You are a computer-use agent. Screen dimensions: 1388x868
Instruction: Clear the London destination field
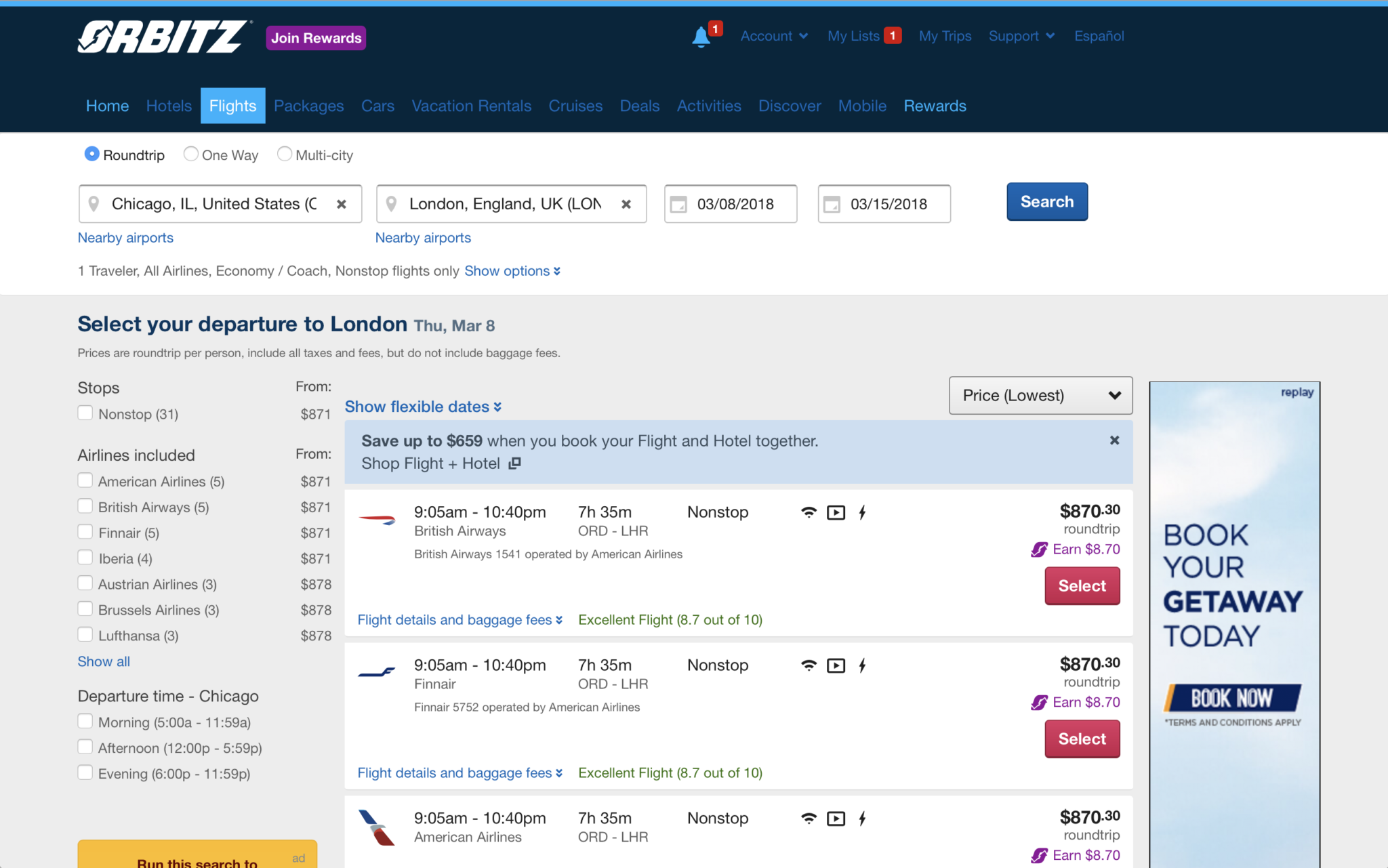click(x=626, y=204)
